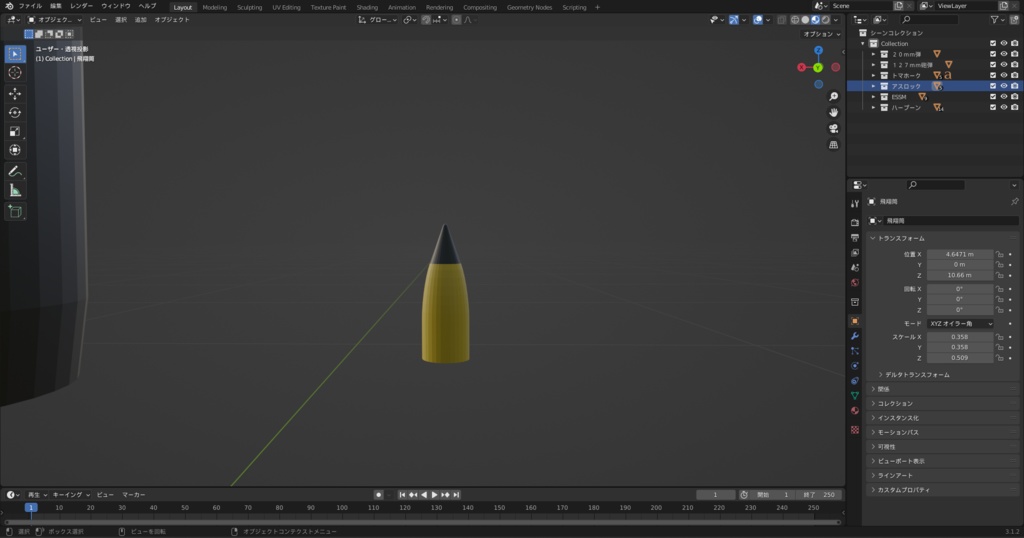Open the レンダー menu

pos(82,7)
